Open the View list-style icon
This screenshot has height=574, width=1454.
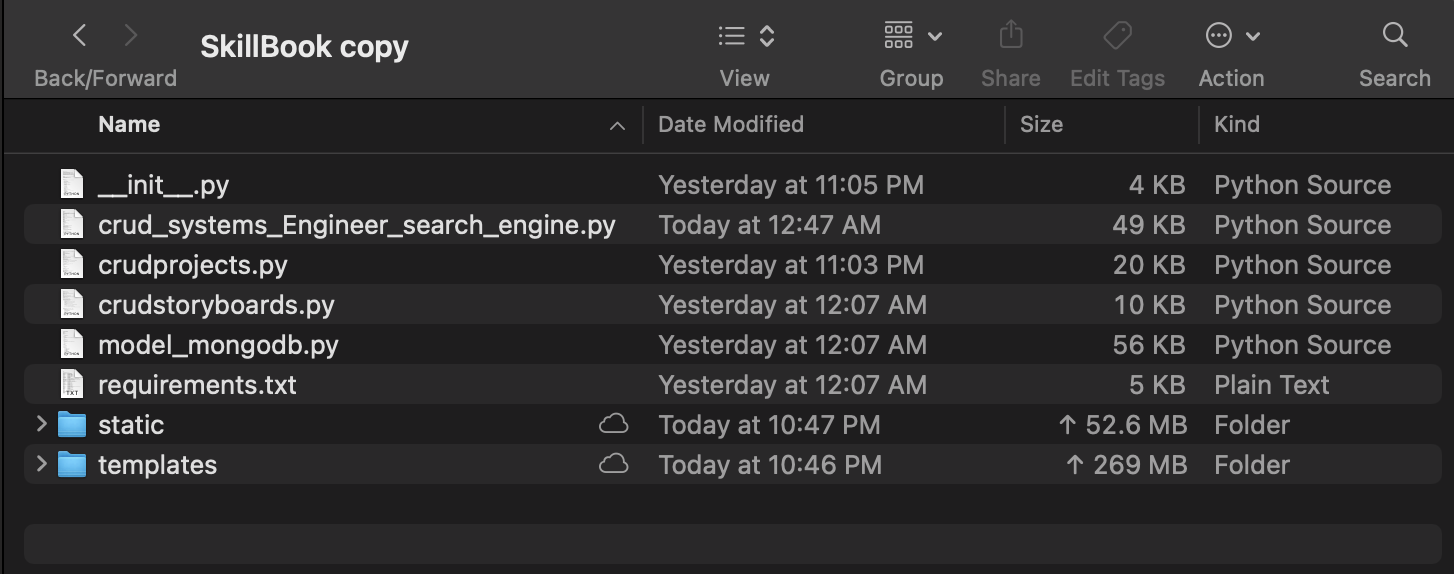pos(732,37)
